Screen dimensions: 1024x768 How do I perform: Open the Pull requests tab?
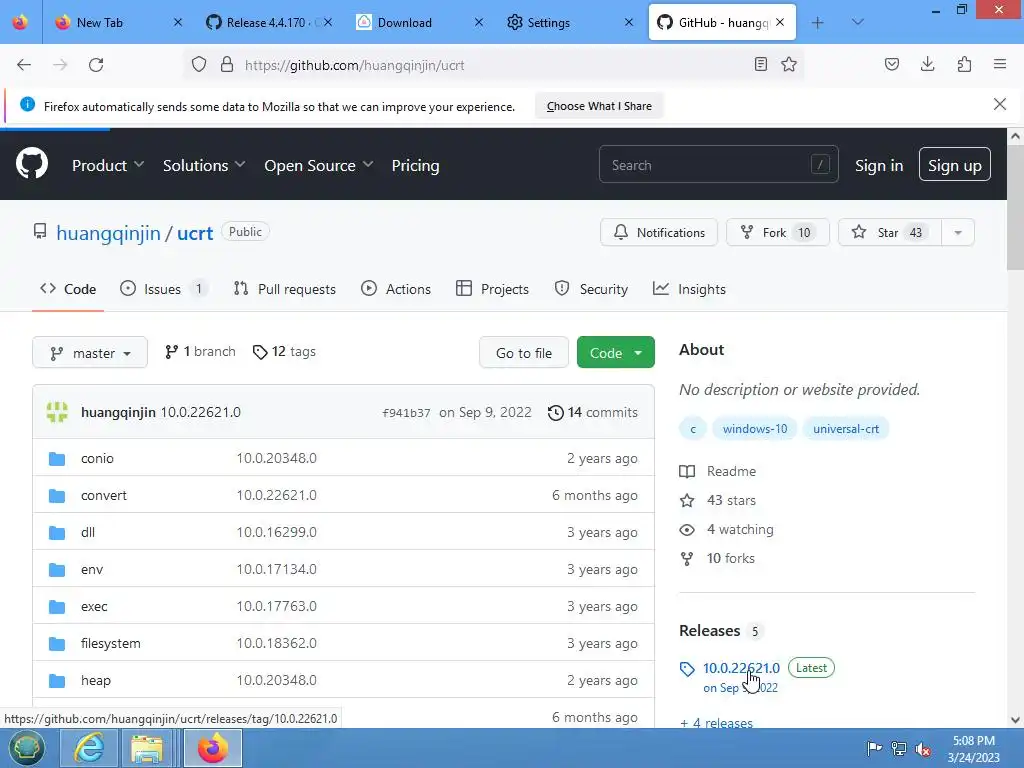tap(285, 289)
